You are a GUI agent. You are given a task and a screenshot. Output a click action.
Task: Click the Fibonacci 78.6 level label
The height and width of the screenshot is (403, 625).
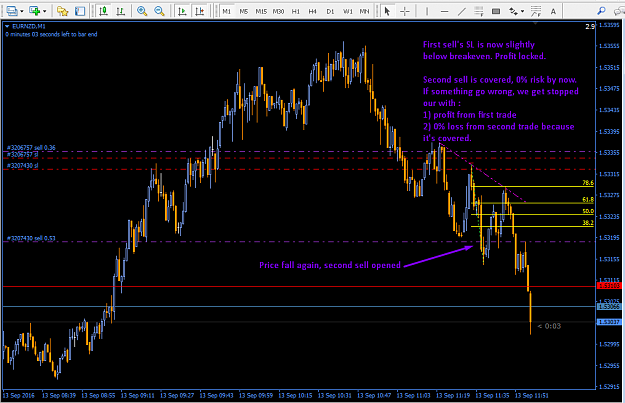[588, 183]
